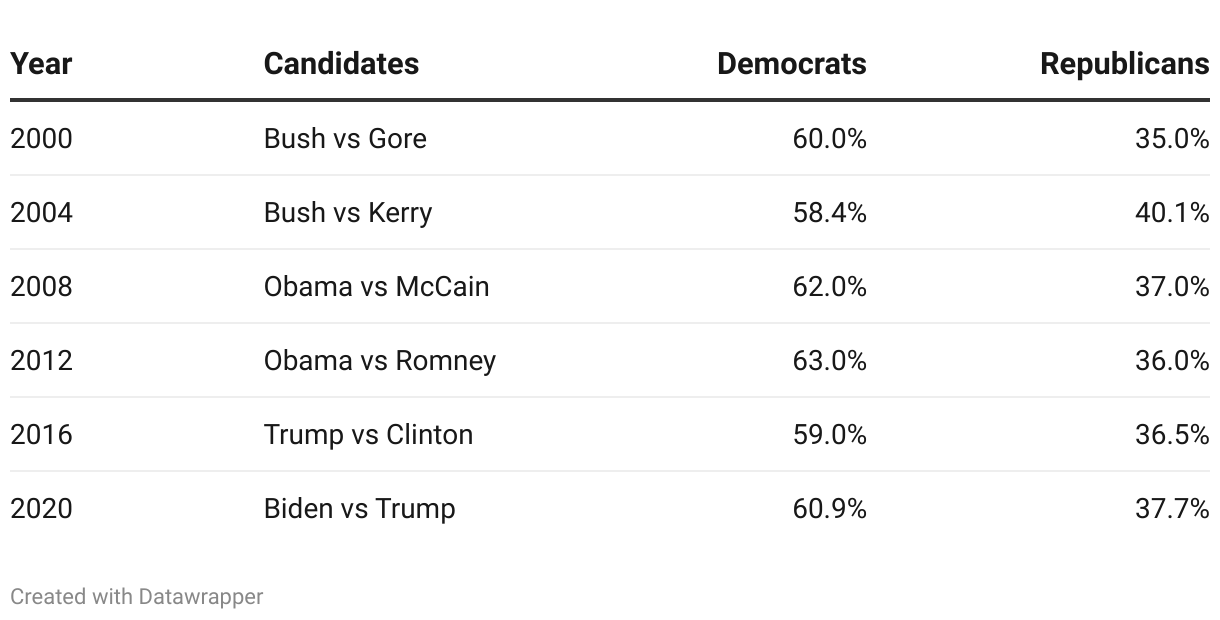Click the Democrats column header
This screenshot has height=620, width=1220.
pos(791,64)
